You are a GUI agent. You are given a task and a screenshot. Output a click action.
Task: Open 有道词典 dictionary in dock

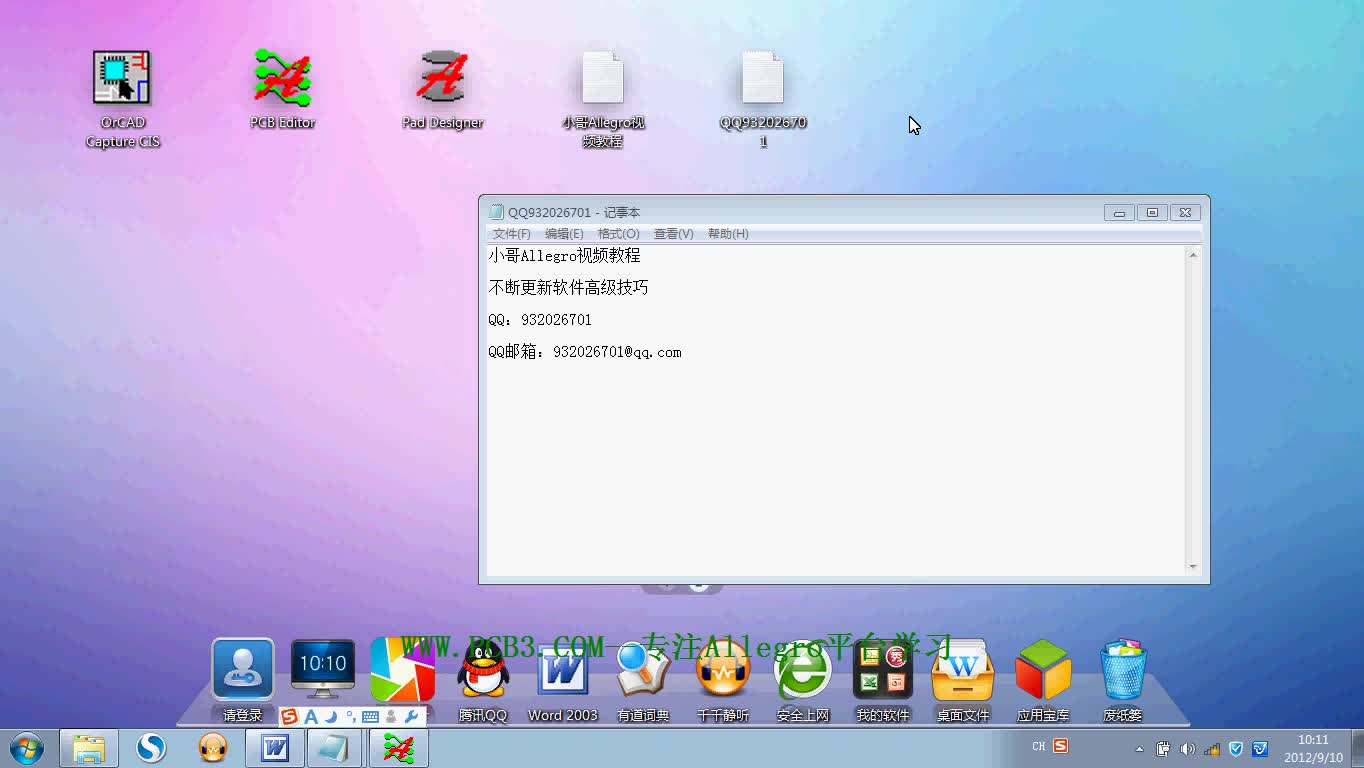coord(643,680)
